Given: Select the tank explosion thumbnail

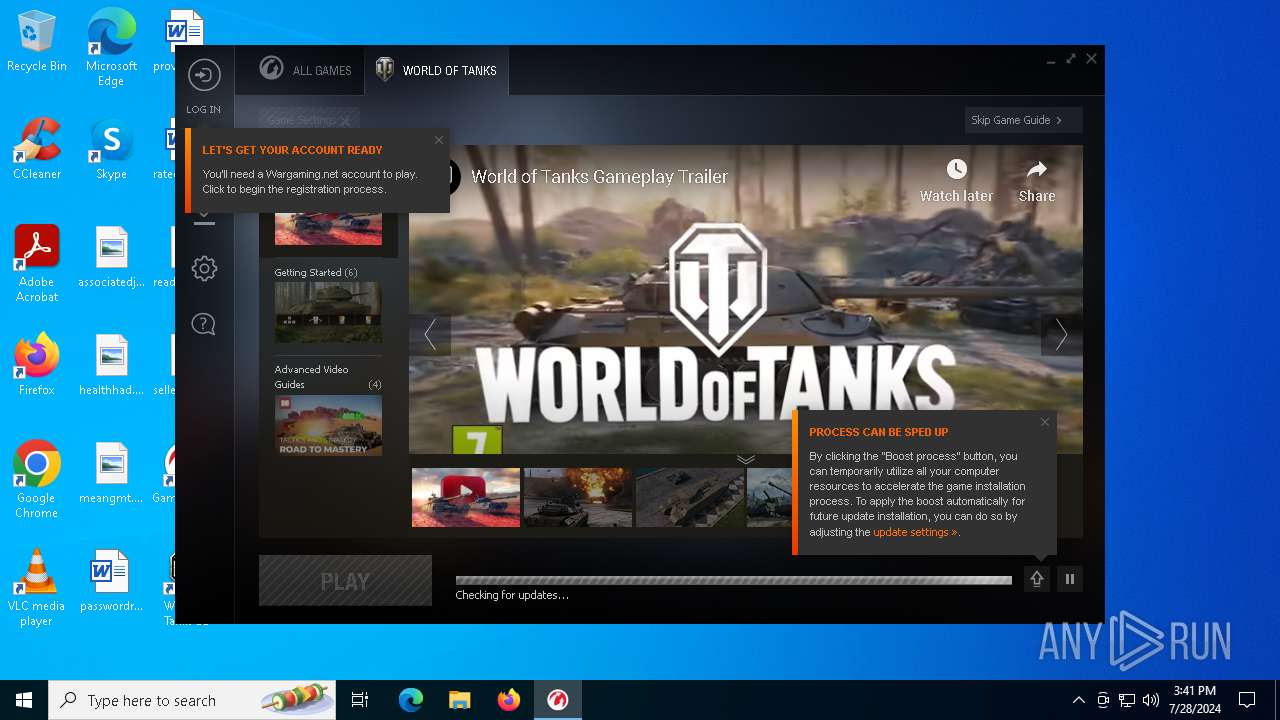Looking at the screenshot, I should [x=578, y=497].
